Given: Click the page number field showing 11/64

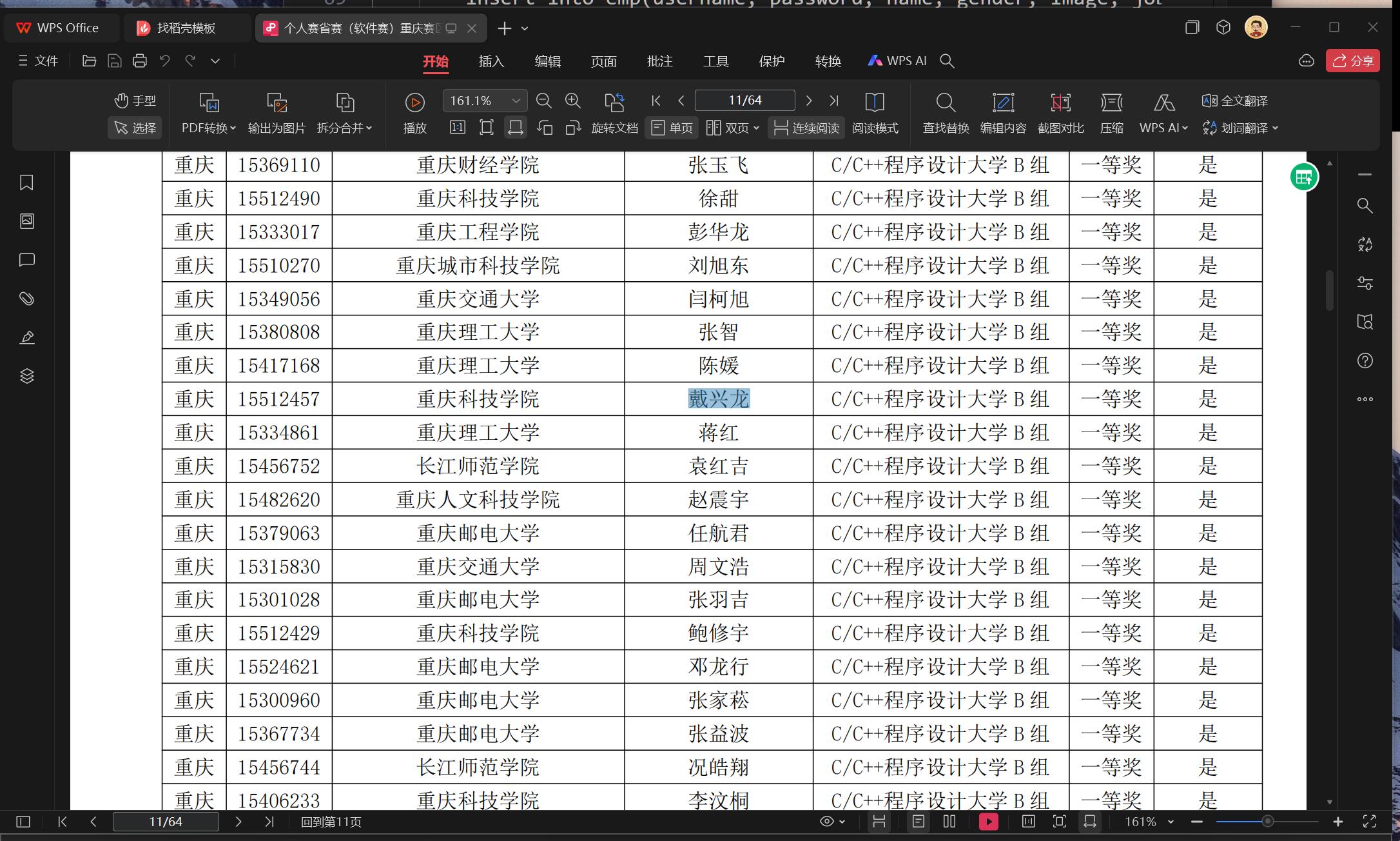Looking at the screenshot, I should 744,101.
